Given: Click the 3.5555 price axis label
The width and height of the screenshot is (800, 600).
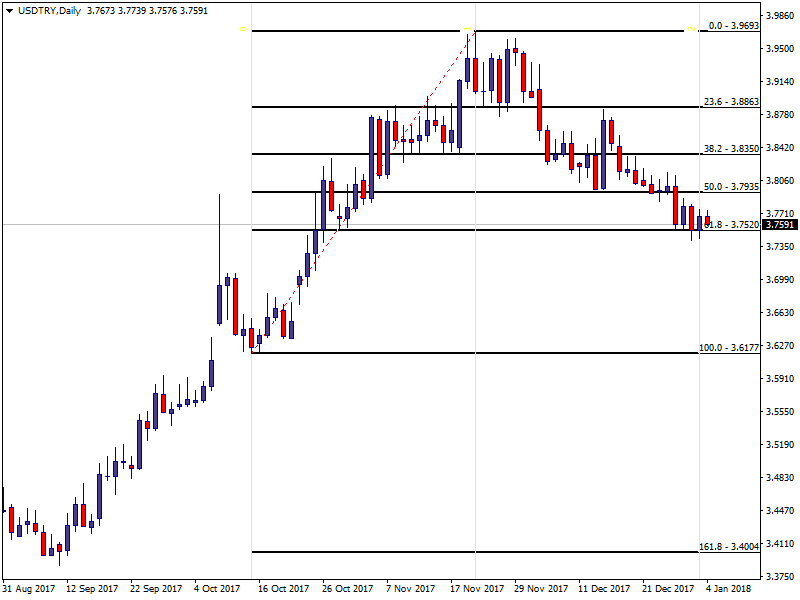Looking at the screenshot, I should click(780, 412).
